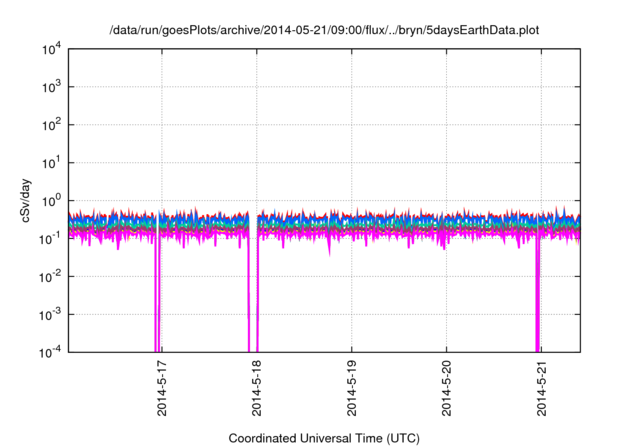Select the 10^-3 y-axis label
Viewport: 640px width, 448px height.
pyautogui.click(x=50, y=315)
